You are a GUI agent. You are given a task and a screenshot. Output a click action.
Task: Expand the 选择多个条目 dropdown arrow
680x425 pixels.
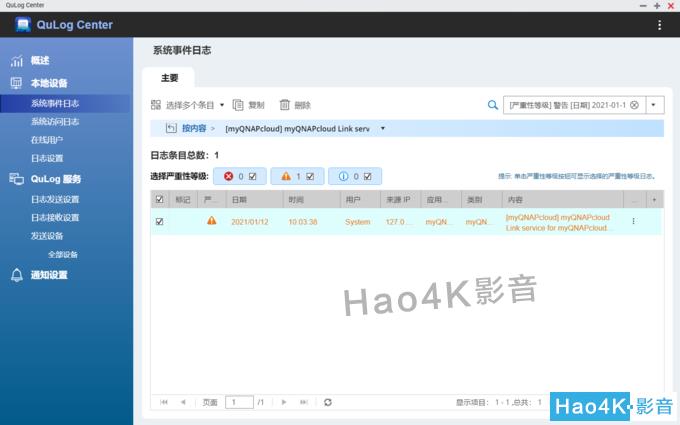[222, 105]
